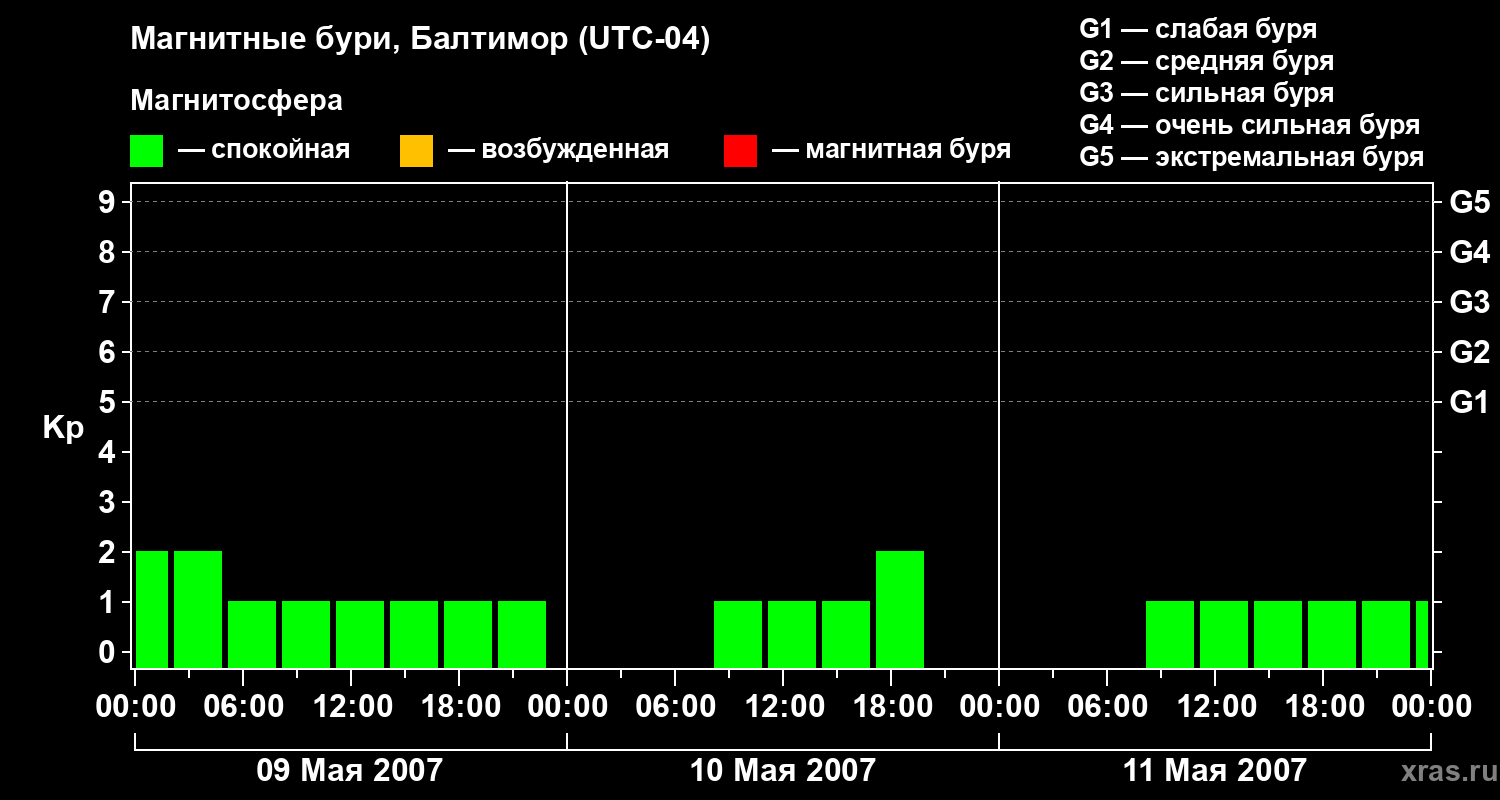The width and height of the screenshot is (1500, 800).
Task: Click the 'G2 — средняя буря' legend line
Action: 1207,61
